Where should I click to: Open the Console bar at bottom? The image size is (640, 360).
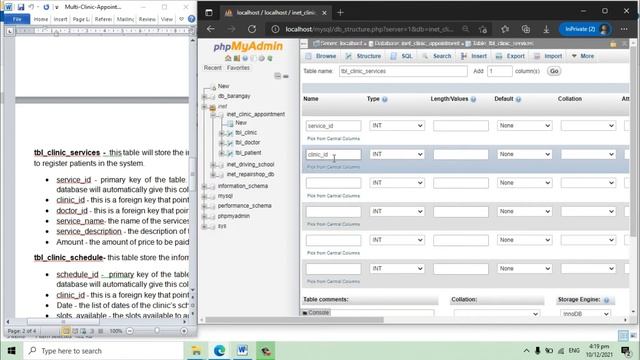point(316,313)
